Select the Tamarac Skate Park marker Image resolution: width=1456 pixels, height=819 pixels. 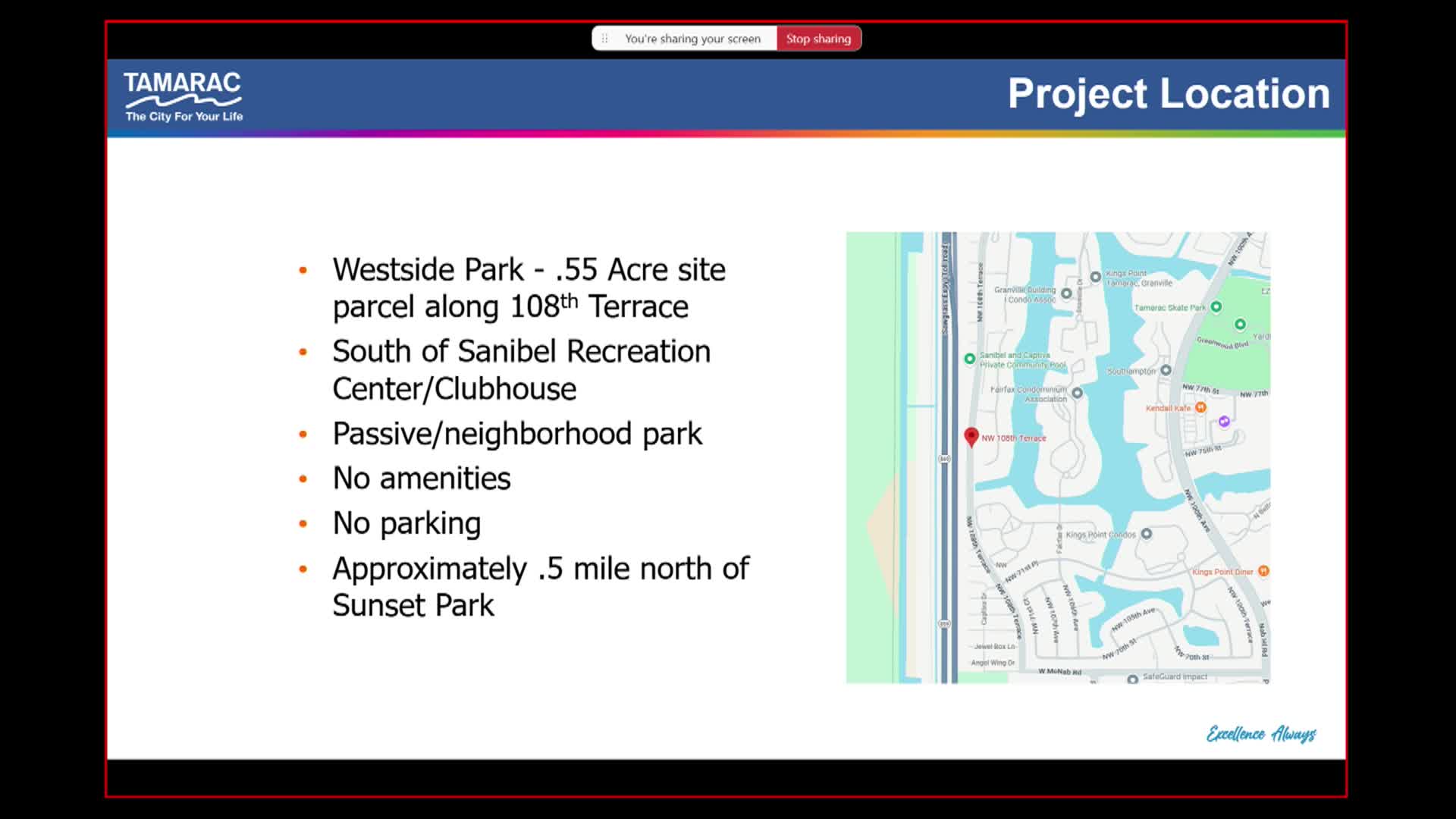1216,307
